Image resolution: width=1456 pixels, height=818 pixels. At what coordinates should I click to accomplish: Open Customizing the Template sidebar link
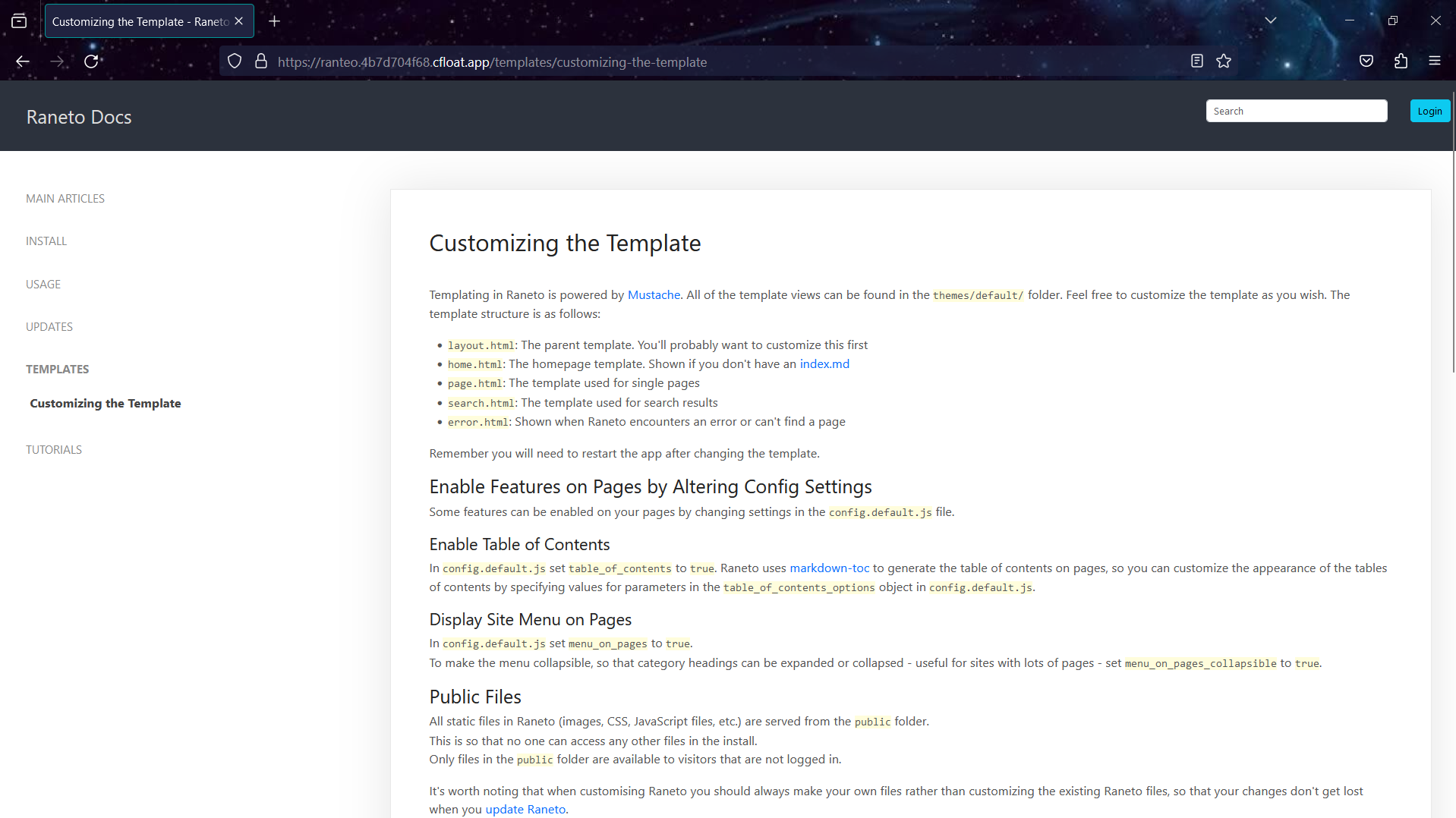(106, 404)
